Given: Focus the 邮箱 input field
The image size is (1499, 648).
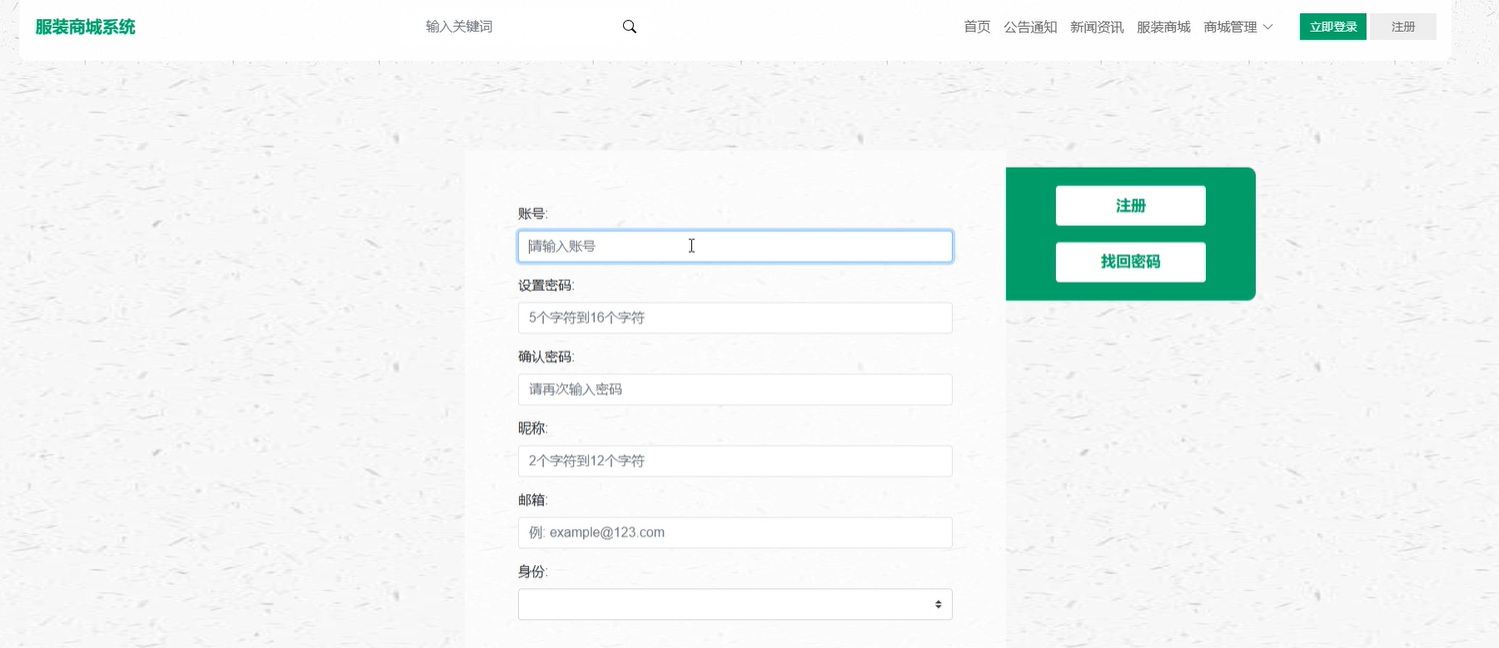Looking at the screenshot, I should [x=735, y=532].
